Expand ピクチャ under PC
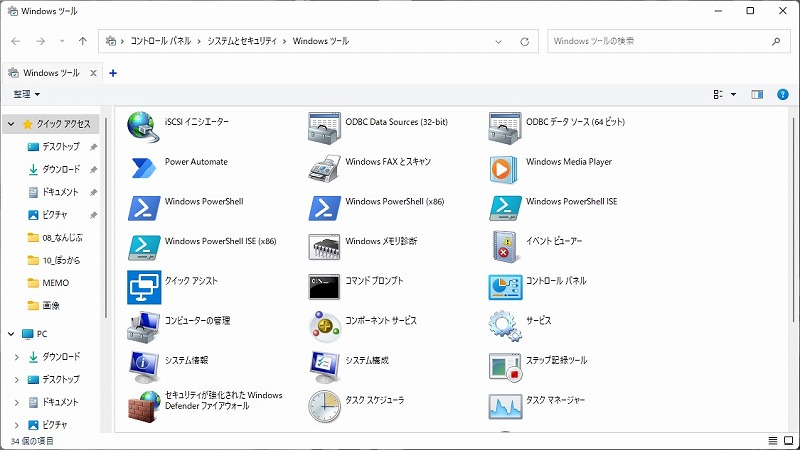800x450 pixels. pyautogui.click(x=16, y=425)
